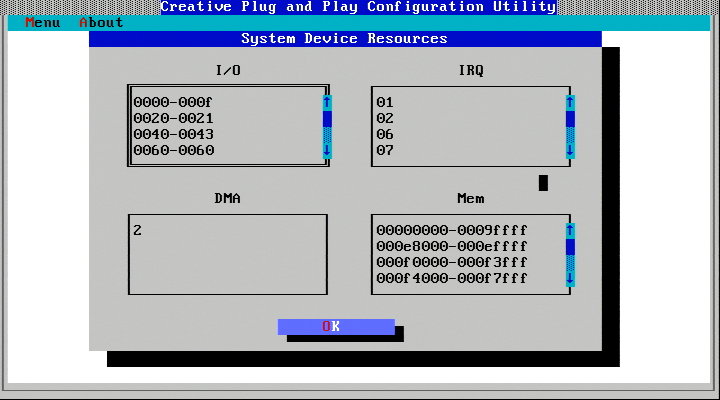Select I/O range 0000-000f
720x400 pixels.
pyautogui.click(x=173, y=102)
